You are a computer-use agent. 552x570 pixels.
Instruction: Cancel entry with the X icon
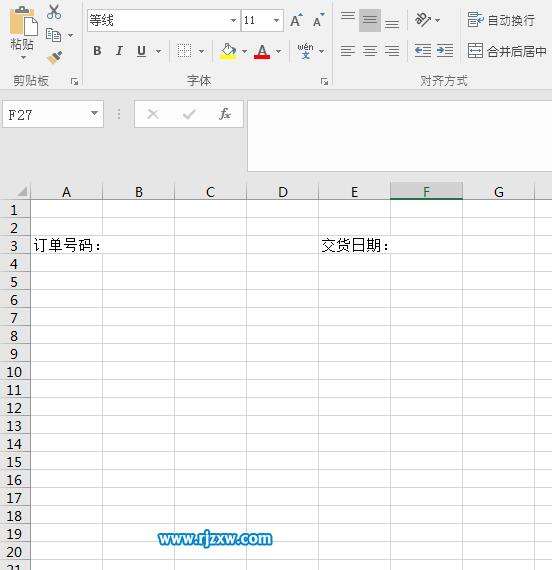click(153, 115)
